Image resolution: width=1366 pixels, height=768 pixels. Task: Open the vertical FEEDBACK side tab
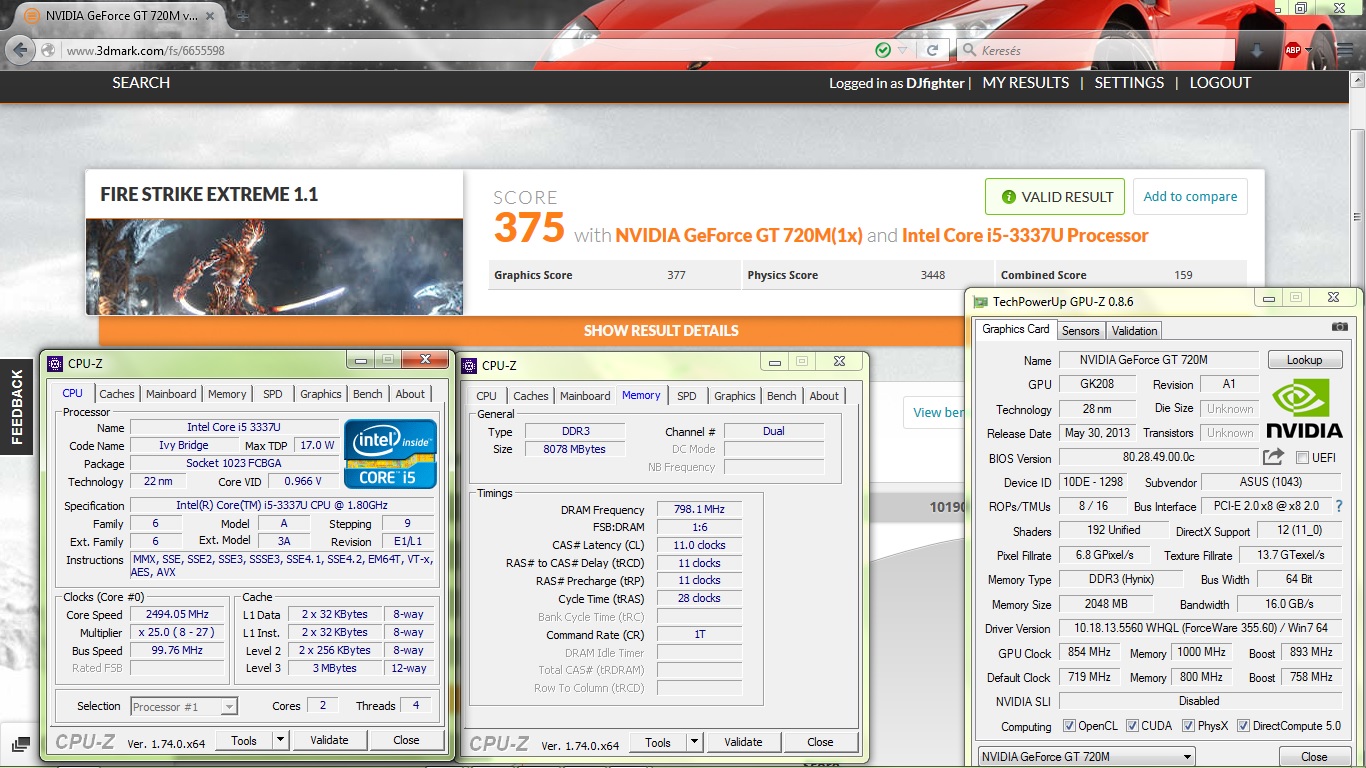[15, 406]
